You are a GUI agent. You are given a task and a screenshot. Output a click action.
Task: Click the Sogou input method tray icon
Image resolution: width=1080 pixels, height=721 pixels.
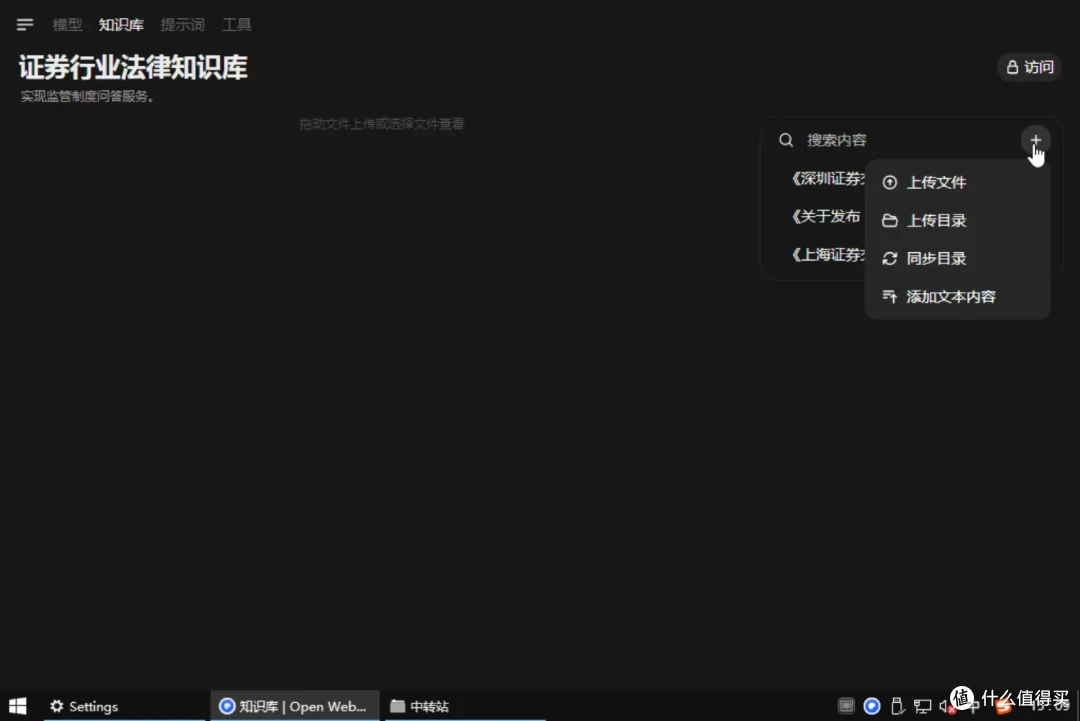[x=1002, y=706]
